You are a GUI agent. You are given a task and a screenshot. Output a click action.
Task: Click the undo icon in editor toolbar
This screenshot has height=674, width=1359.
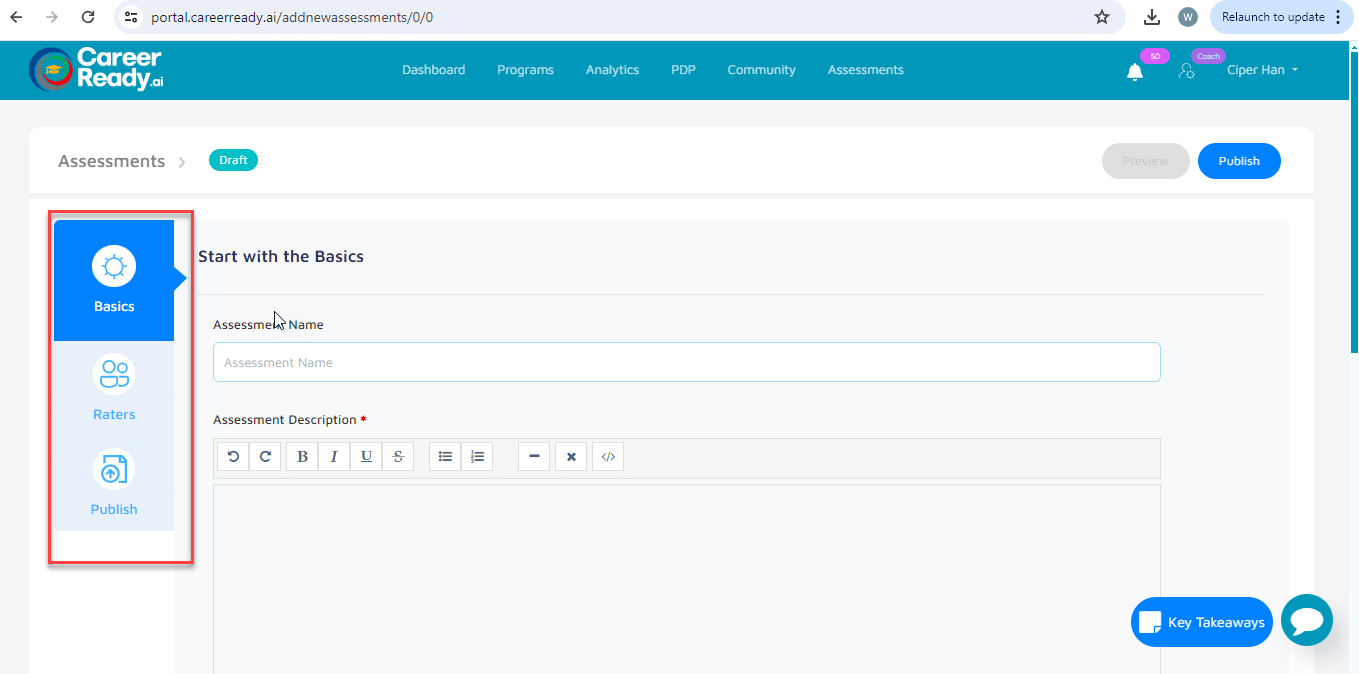(233, 457)
